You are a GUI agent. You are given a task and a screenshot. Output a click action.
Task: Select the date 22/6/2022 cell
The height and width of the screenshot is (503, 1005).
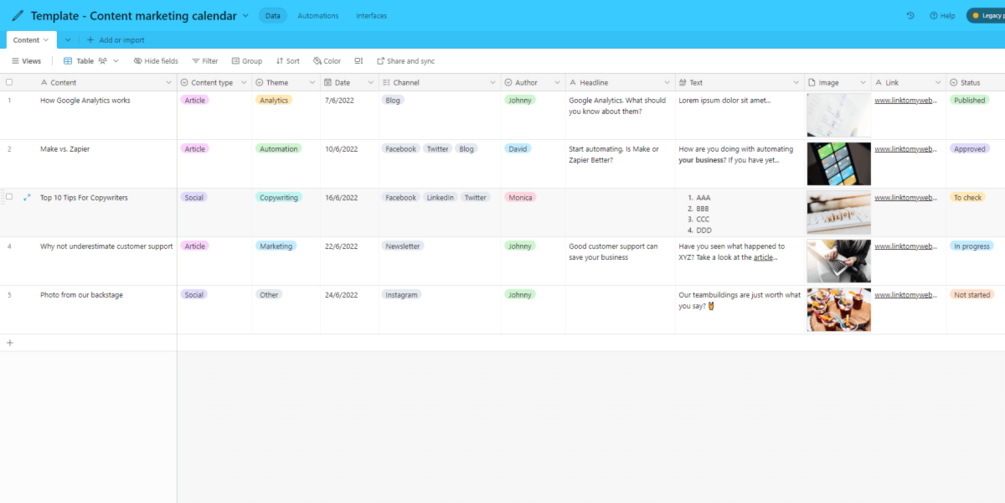(349, 261)
